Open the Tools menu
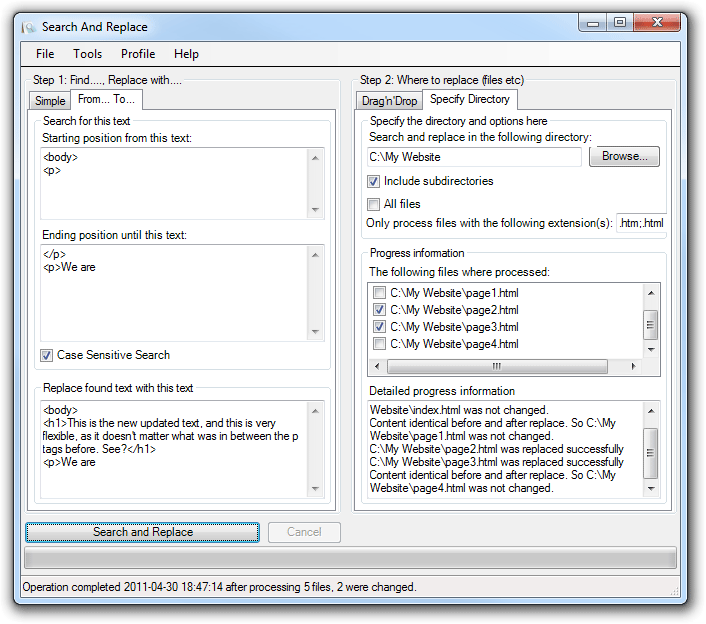 pyautogui.click(x=87, y=54)
